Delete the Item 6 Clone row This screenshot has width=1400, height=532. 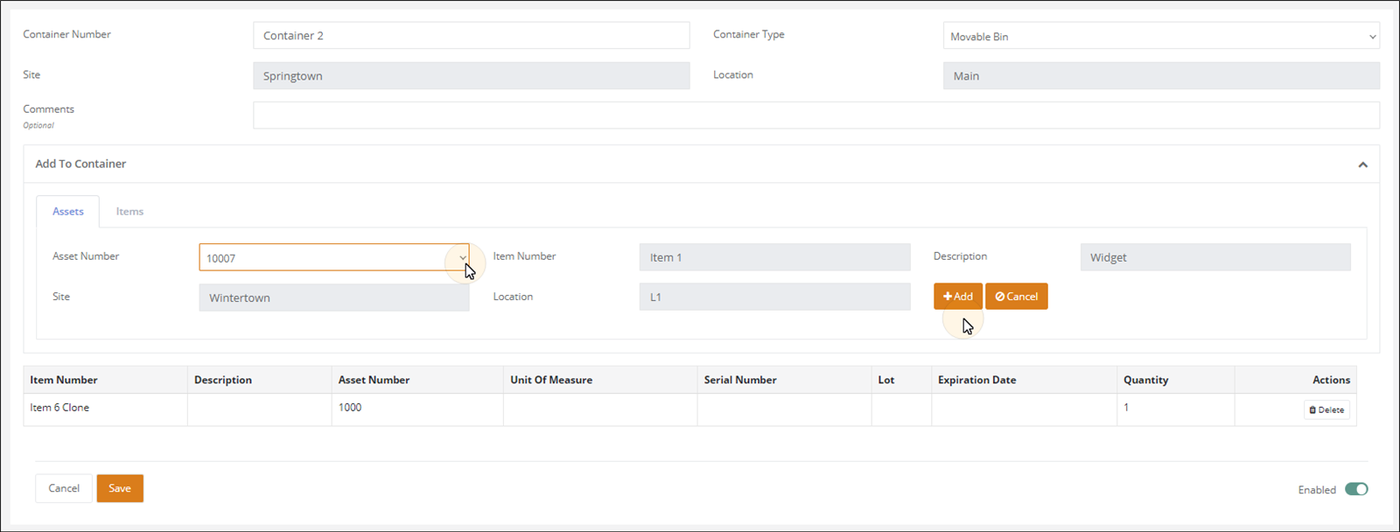pyautogui.click(x=1327, y=410)
